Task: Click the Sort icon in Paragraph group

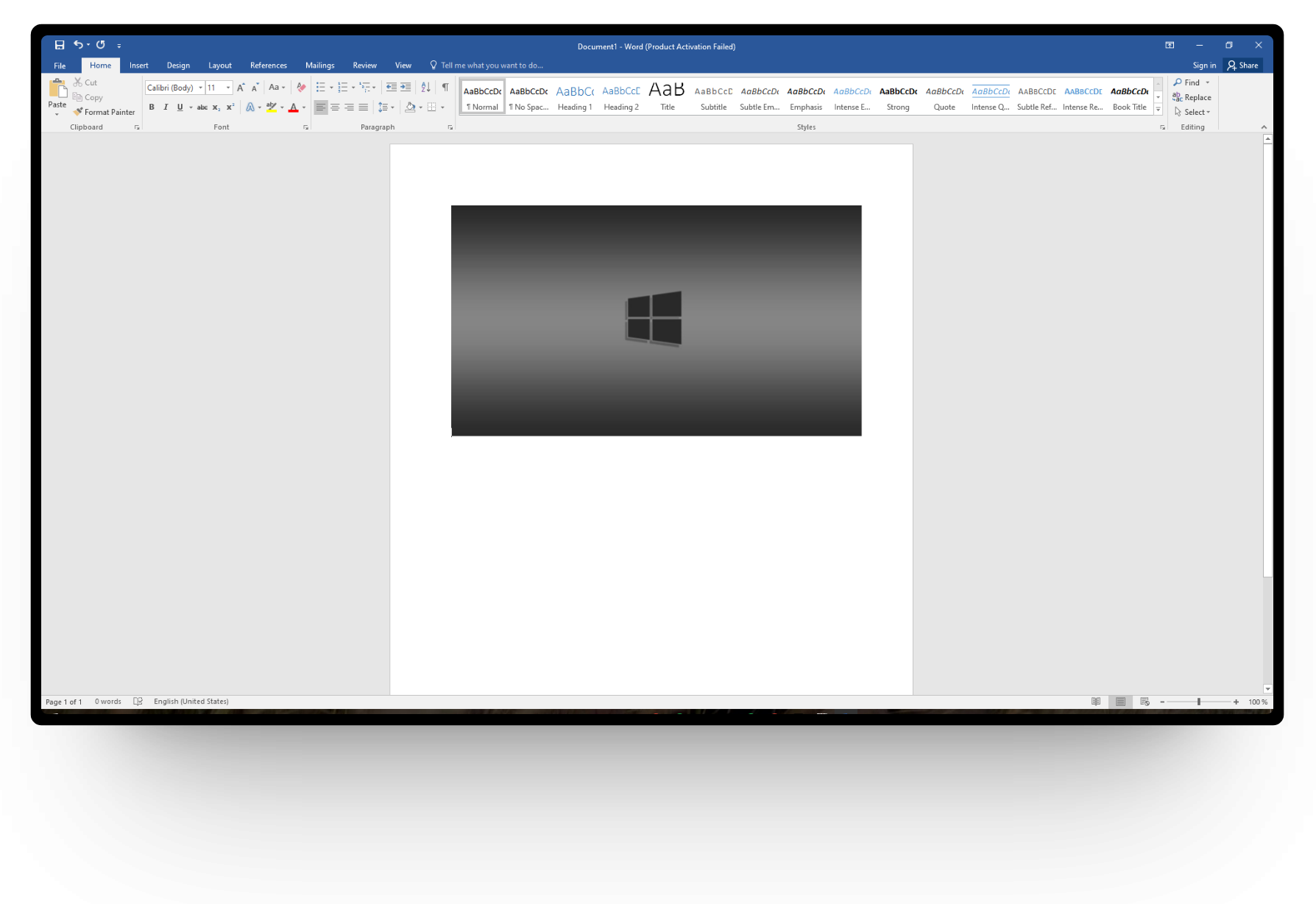Action: tap(425, 88)
